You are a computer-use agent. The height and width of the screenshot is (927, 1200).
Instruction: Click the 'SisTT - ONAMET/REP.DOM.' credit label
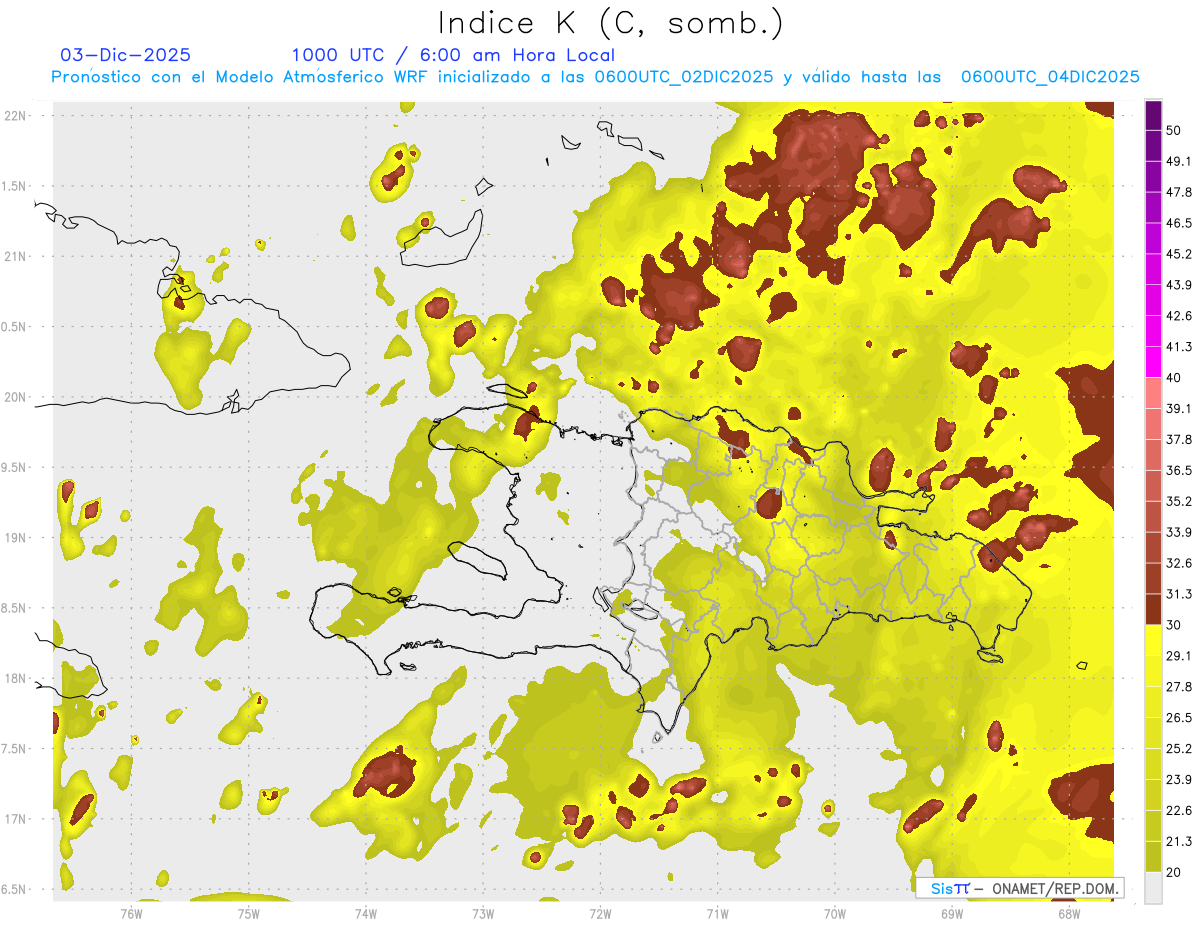coord(1020,888)
